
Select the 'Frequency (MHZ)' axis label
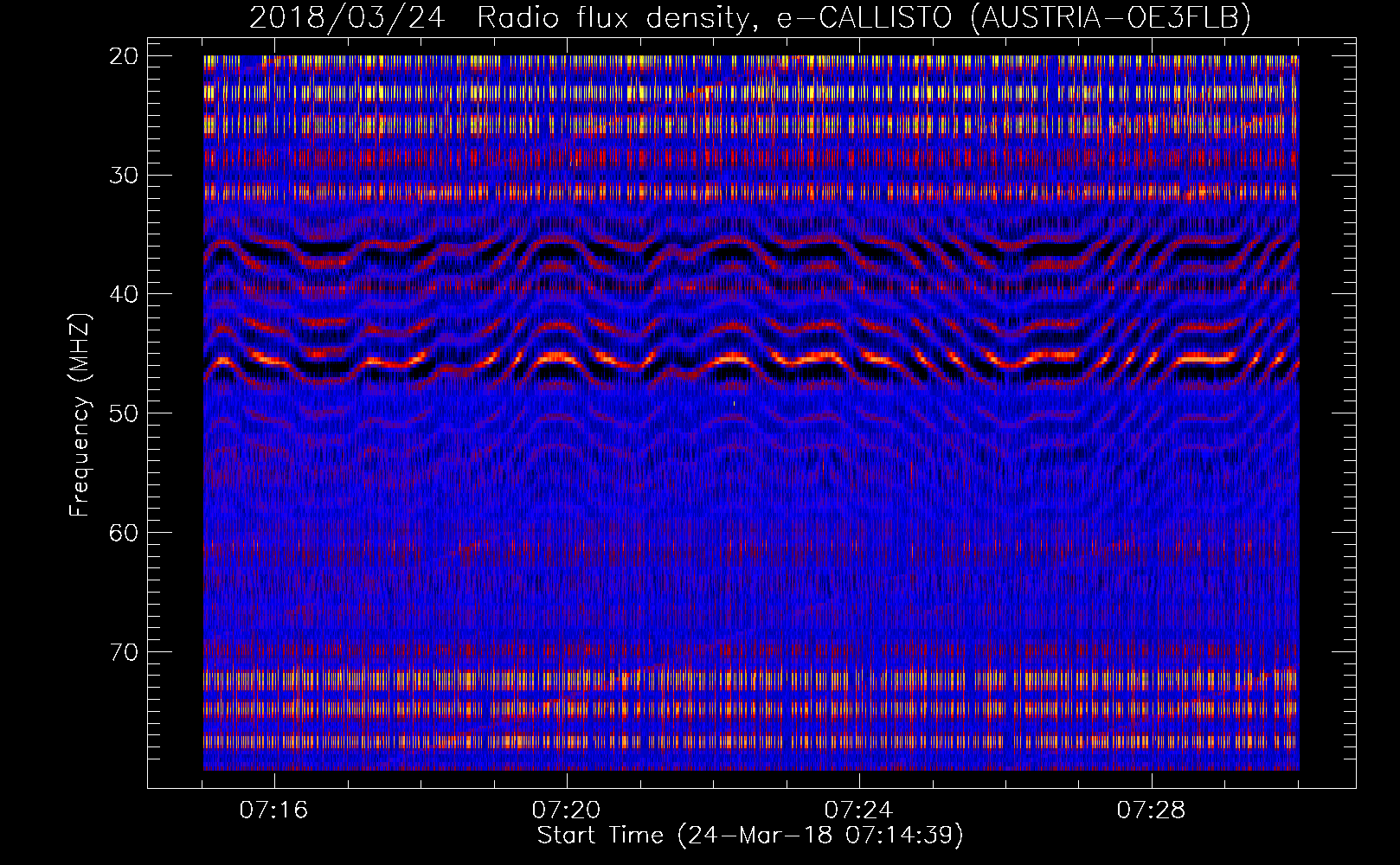tap(80, 415)
